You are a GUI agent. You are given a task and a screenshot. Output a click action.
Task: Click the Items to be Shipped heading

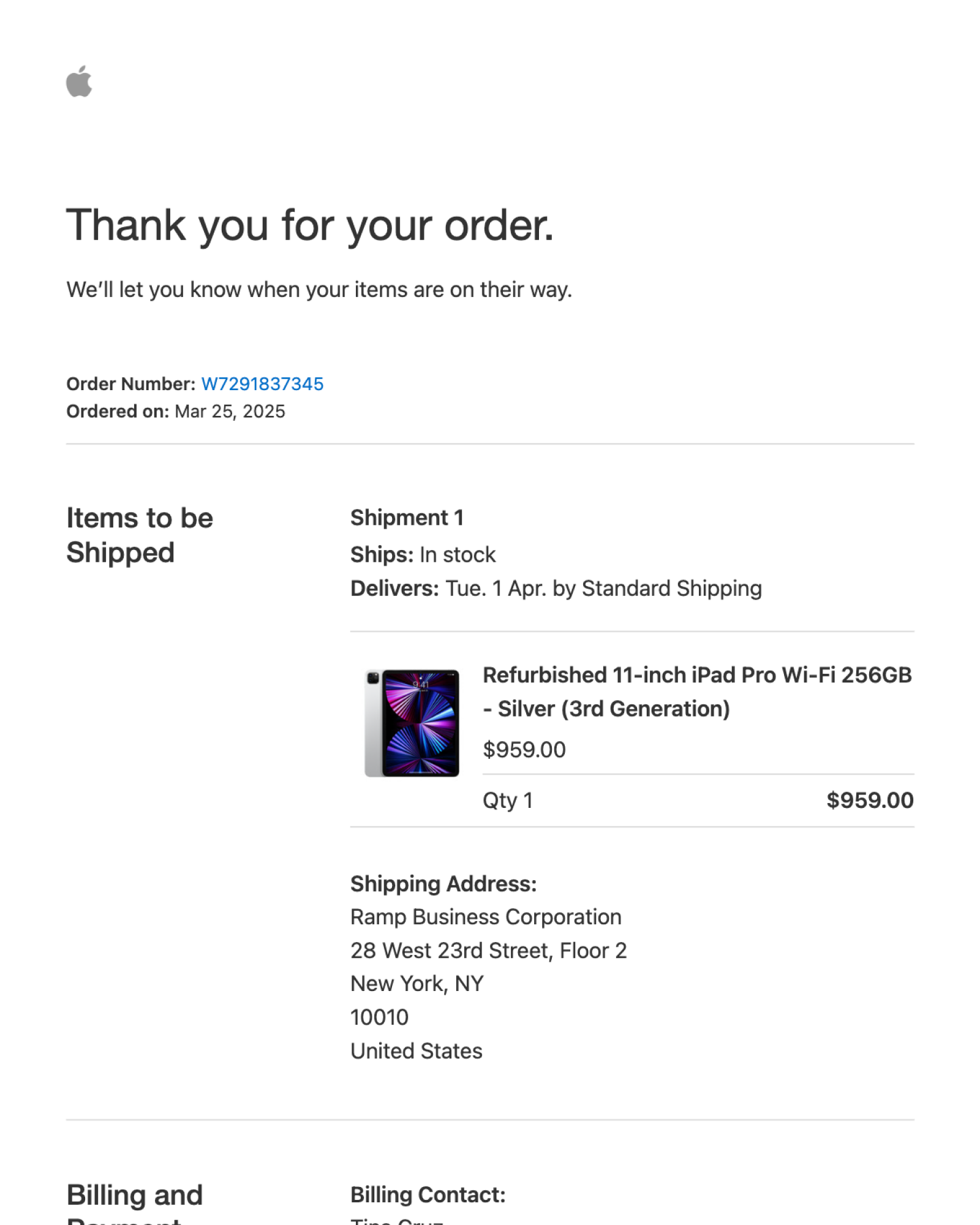140,535
